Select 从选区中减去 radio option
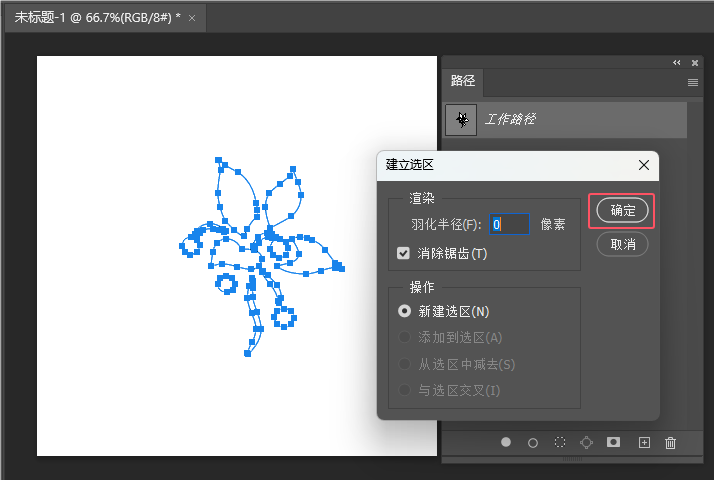This screenshot has width=714, height=480. (404, 364)
